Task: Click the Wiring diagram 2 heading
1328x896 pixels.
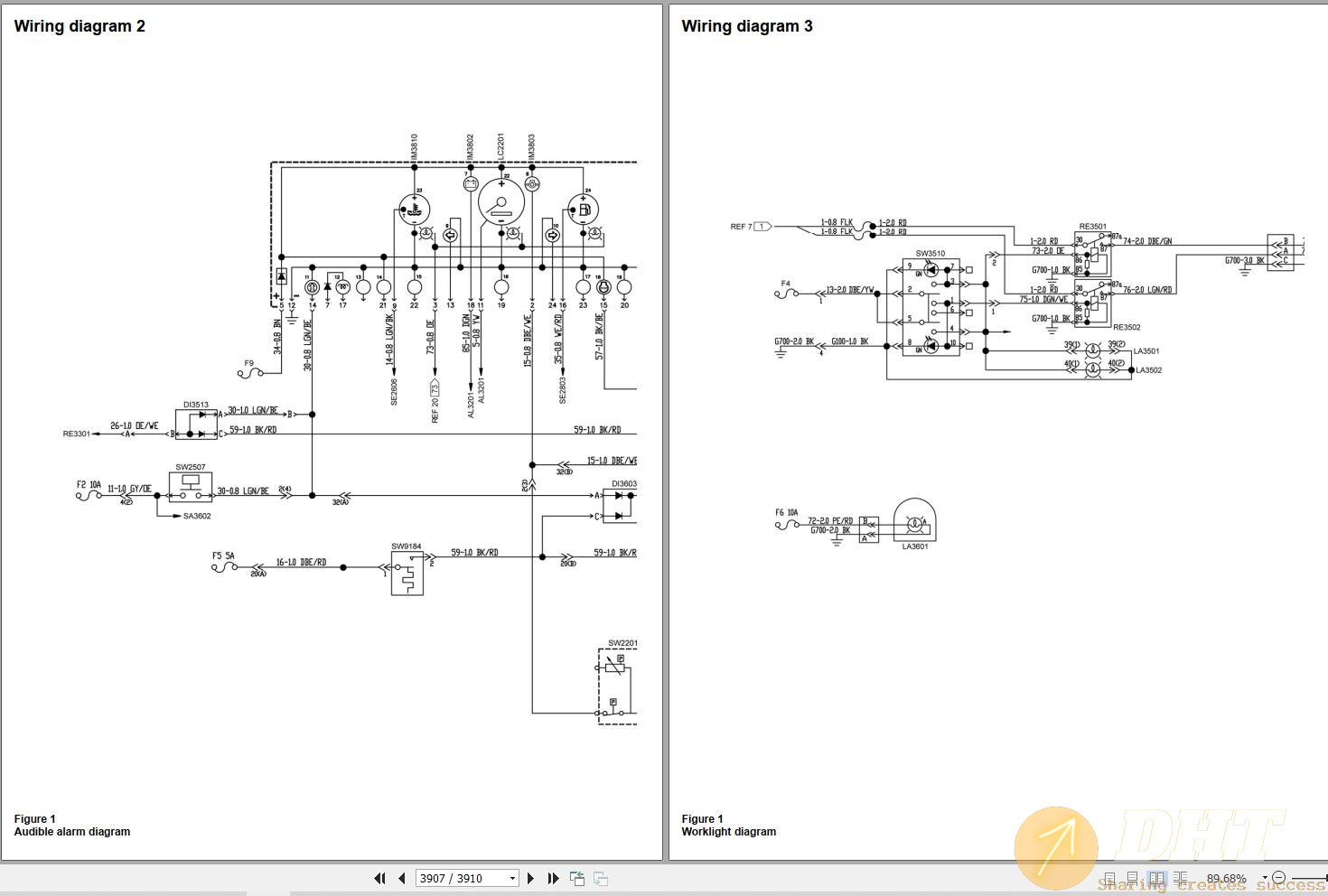Action: [x=79, y=26]
